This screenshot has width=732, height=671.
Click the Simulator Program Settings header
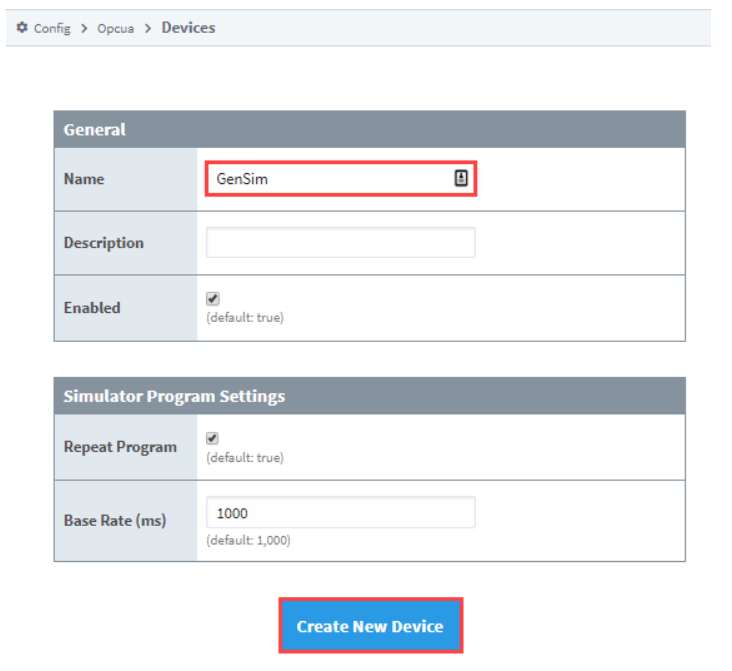[369, 396]
